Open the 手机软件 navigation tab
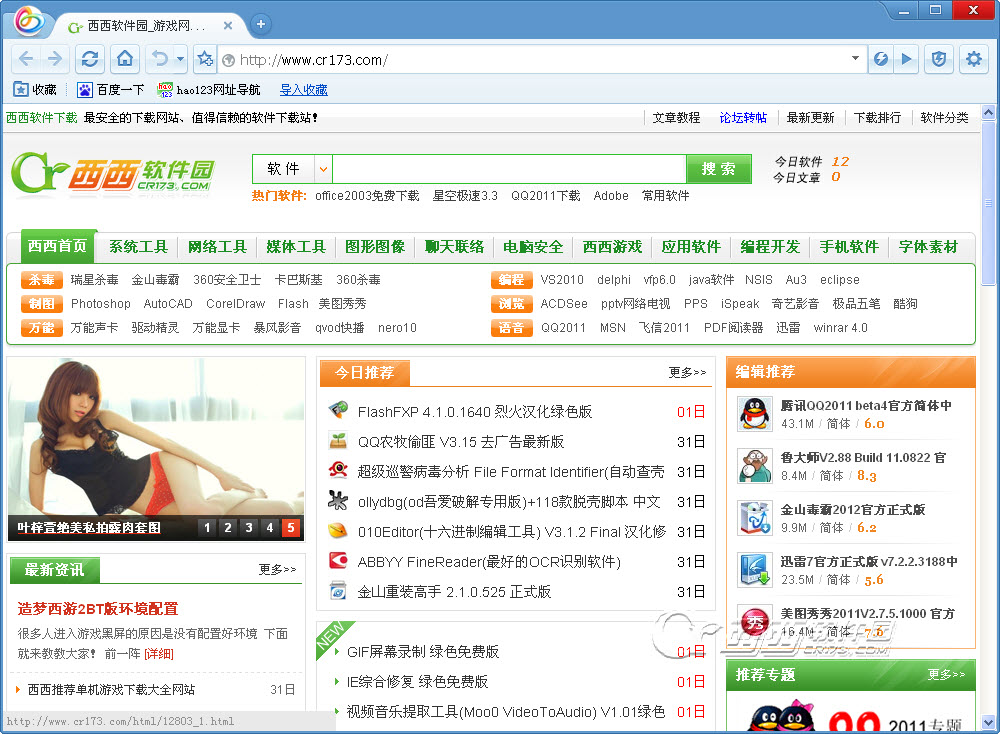The width and height of the screenshot is (1000, 734). [x=849, y=247]
